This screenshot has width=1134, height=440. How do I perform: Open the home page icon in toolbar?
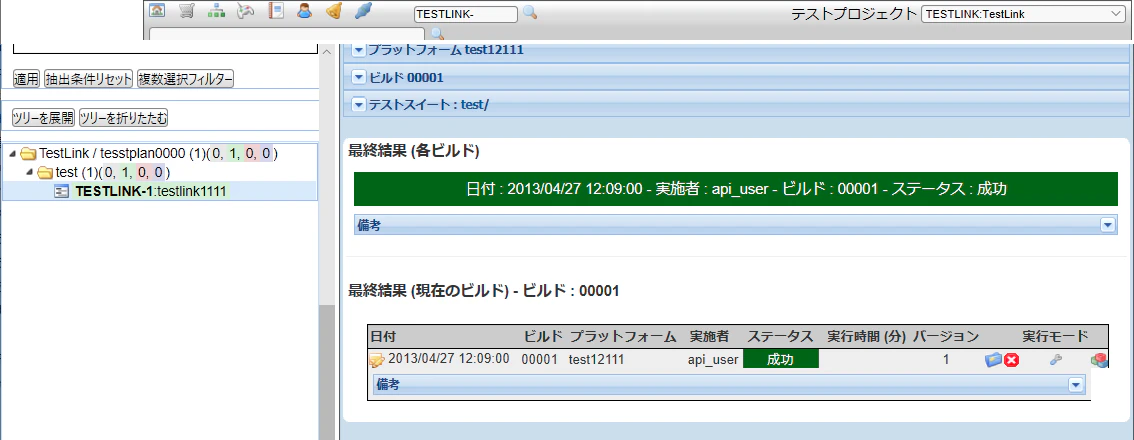point(157,11)
